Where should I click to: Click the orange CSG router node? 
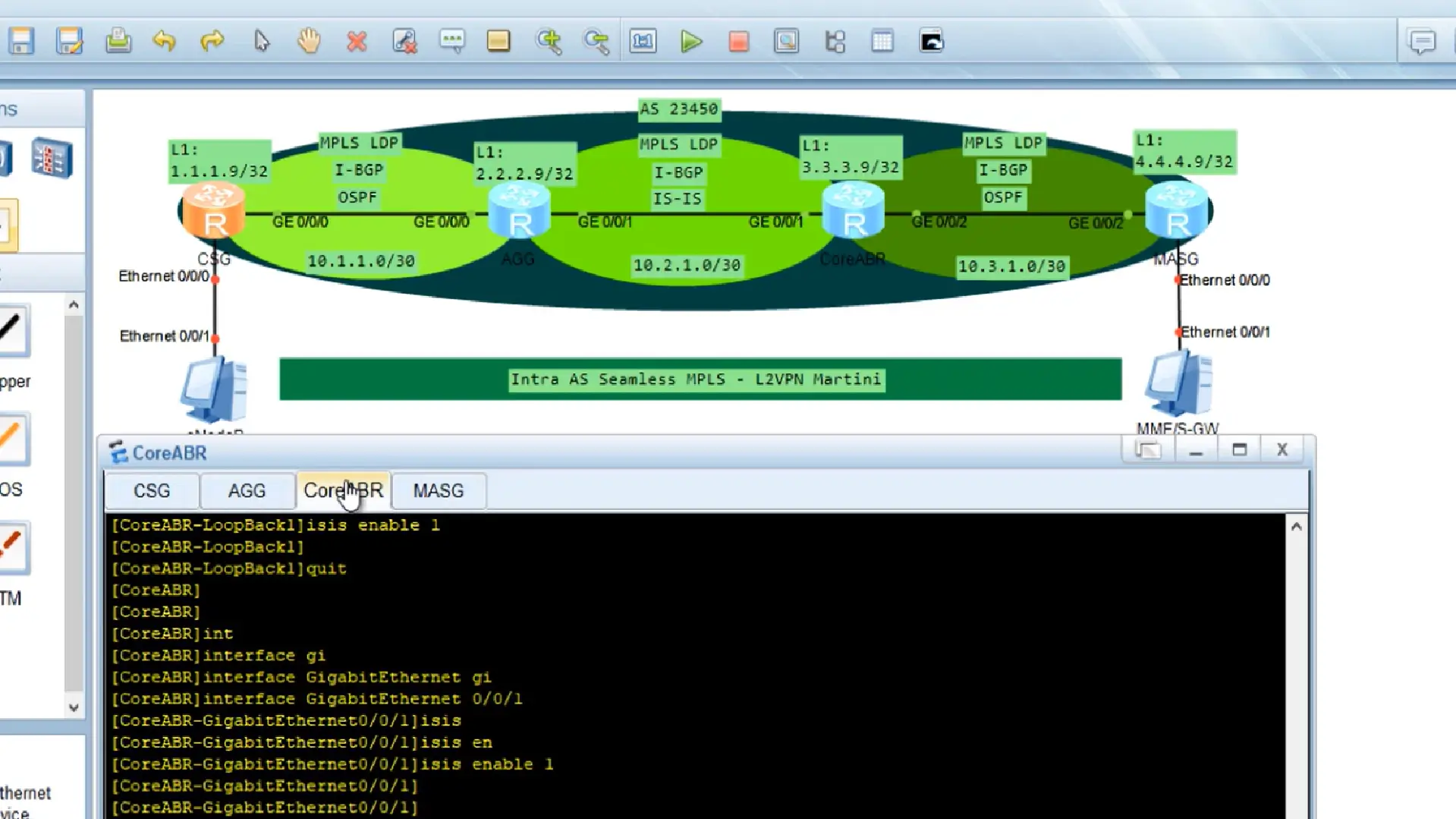pos(214,212)
